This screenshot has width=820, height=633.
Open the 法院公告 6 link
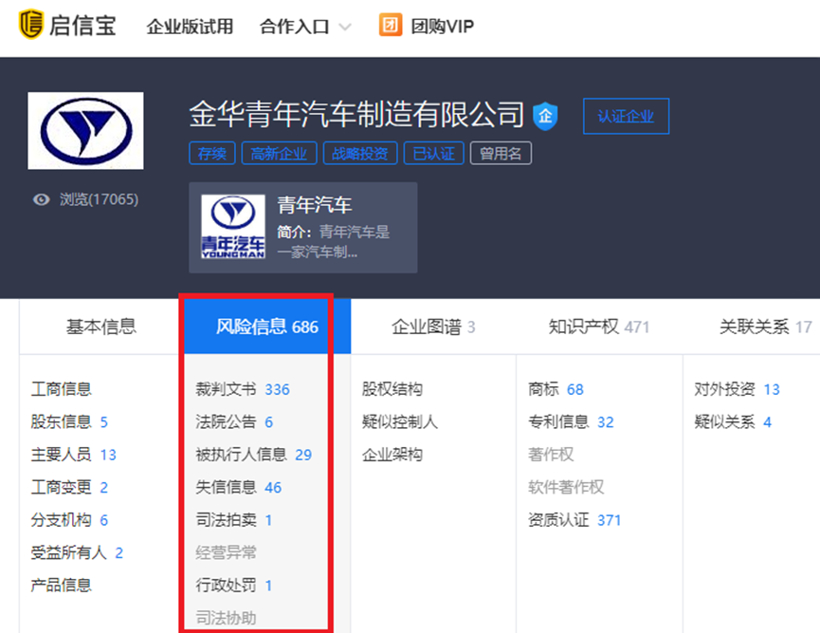(x=234, y=422)
